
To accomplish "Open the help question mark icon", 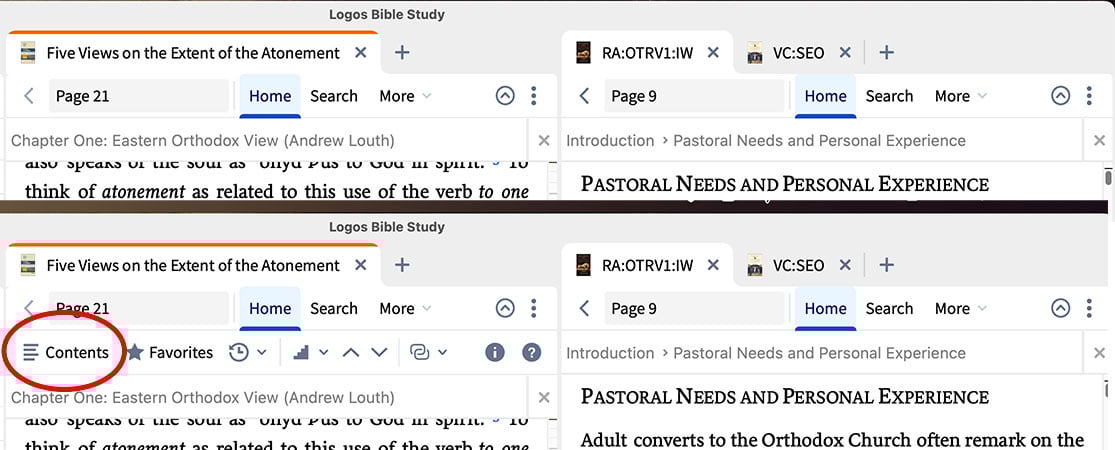I will 532,353.
